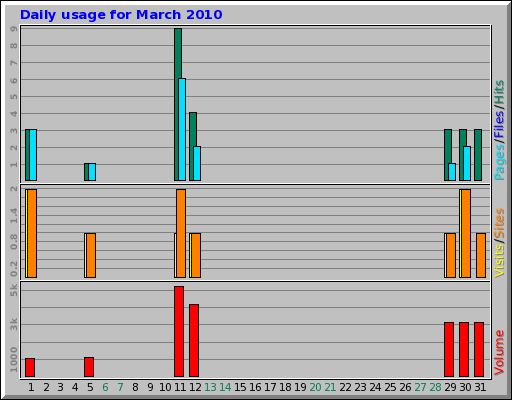Click the red volume bar for day 29
The height and width of the screenshot is (400, 512).
click(449, 349)
